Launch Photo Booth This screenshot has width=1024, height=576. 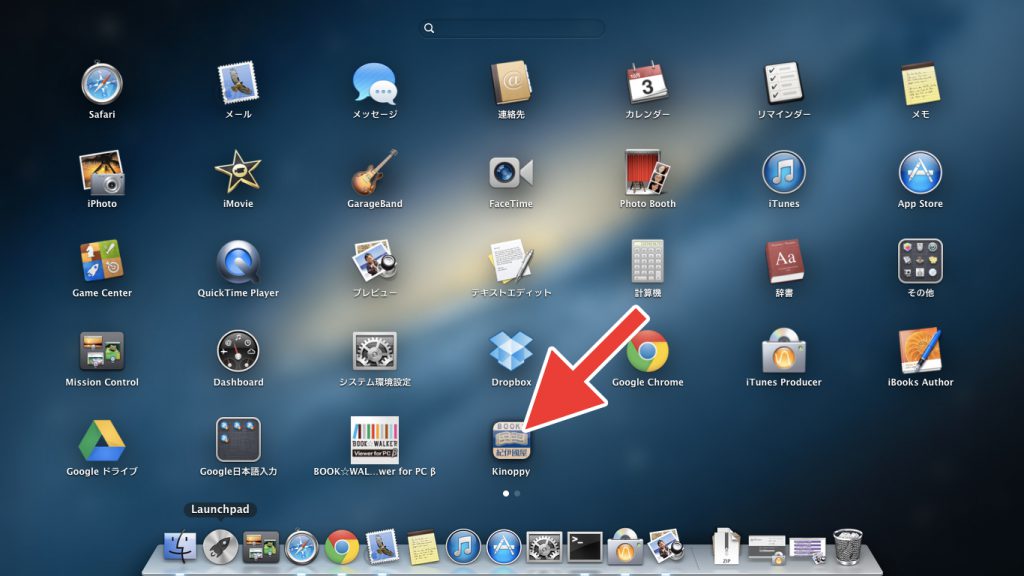[x=647, y=172]
